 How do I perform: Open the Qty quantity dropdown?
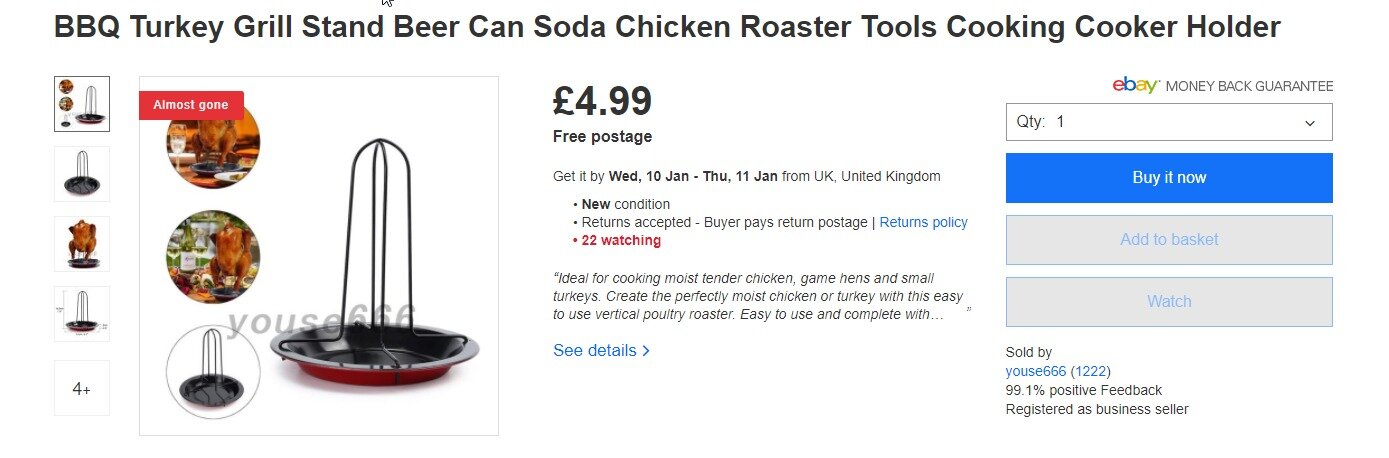pos(1168,122)
